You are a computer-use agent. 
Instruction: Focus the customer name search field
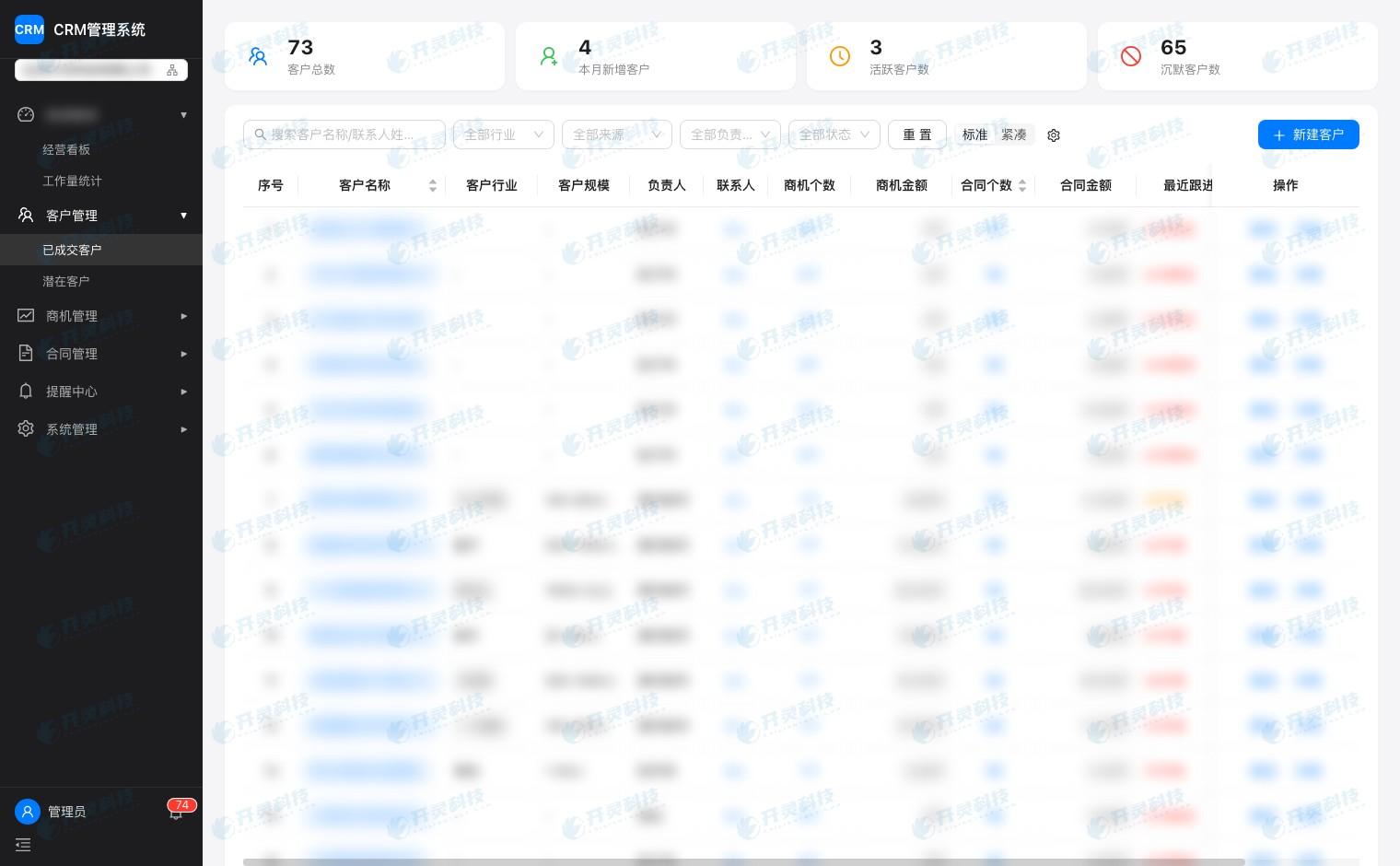(x=344, y=135)
